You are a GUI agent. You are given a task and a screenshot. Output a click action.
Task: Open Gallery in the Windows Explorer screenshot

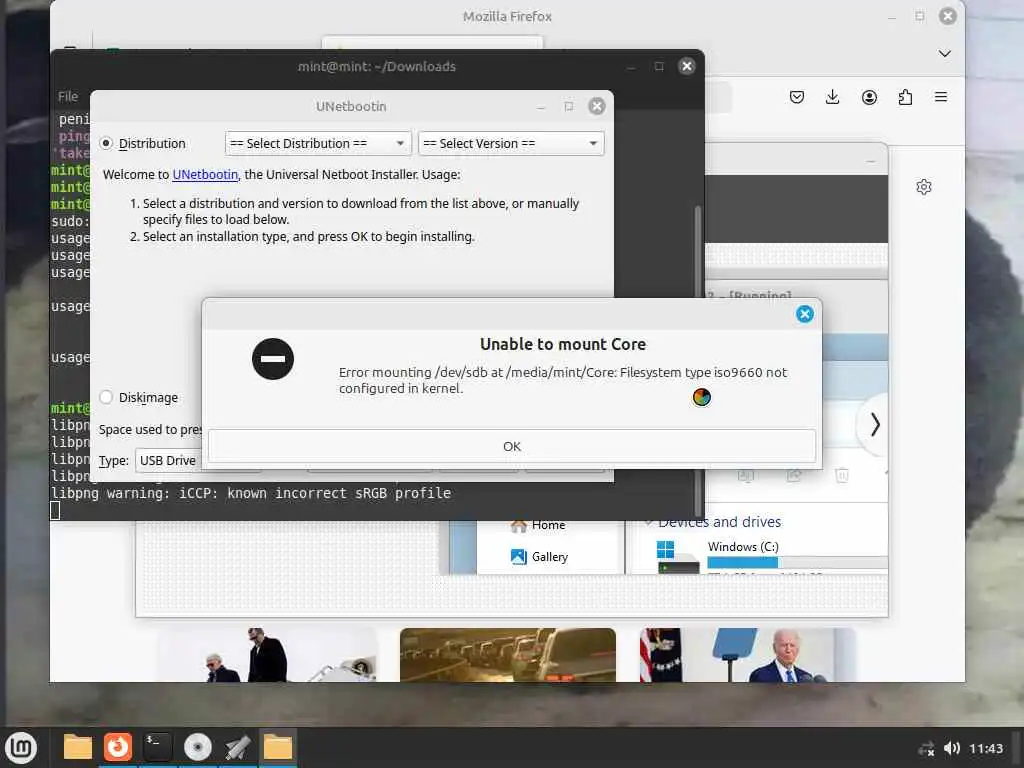tap(539, 556)
